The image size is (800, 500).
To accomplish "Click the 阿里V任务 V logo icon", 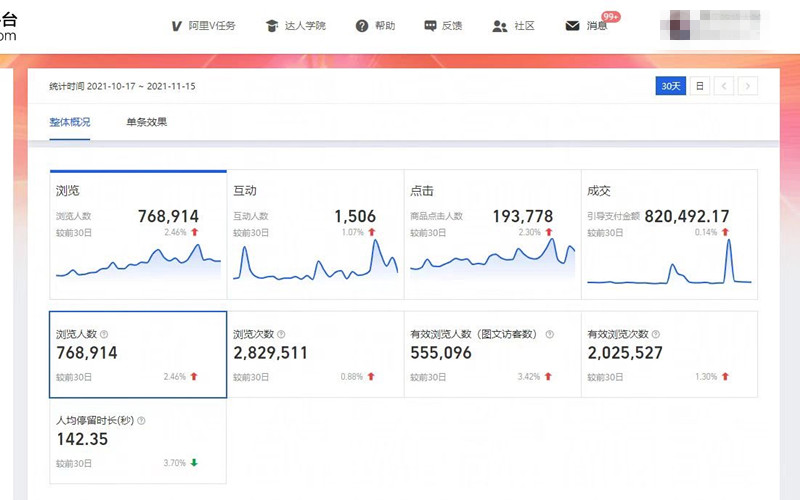I will [177, 26].
